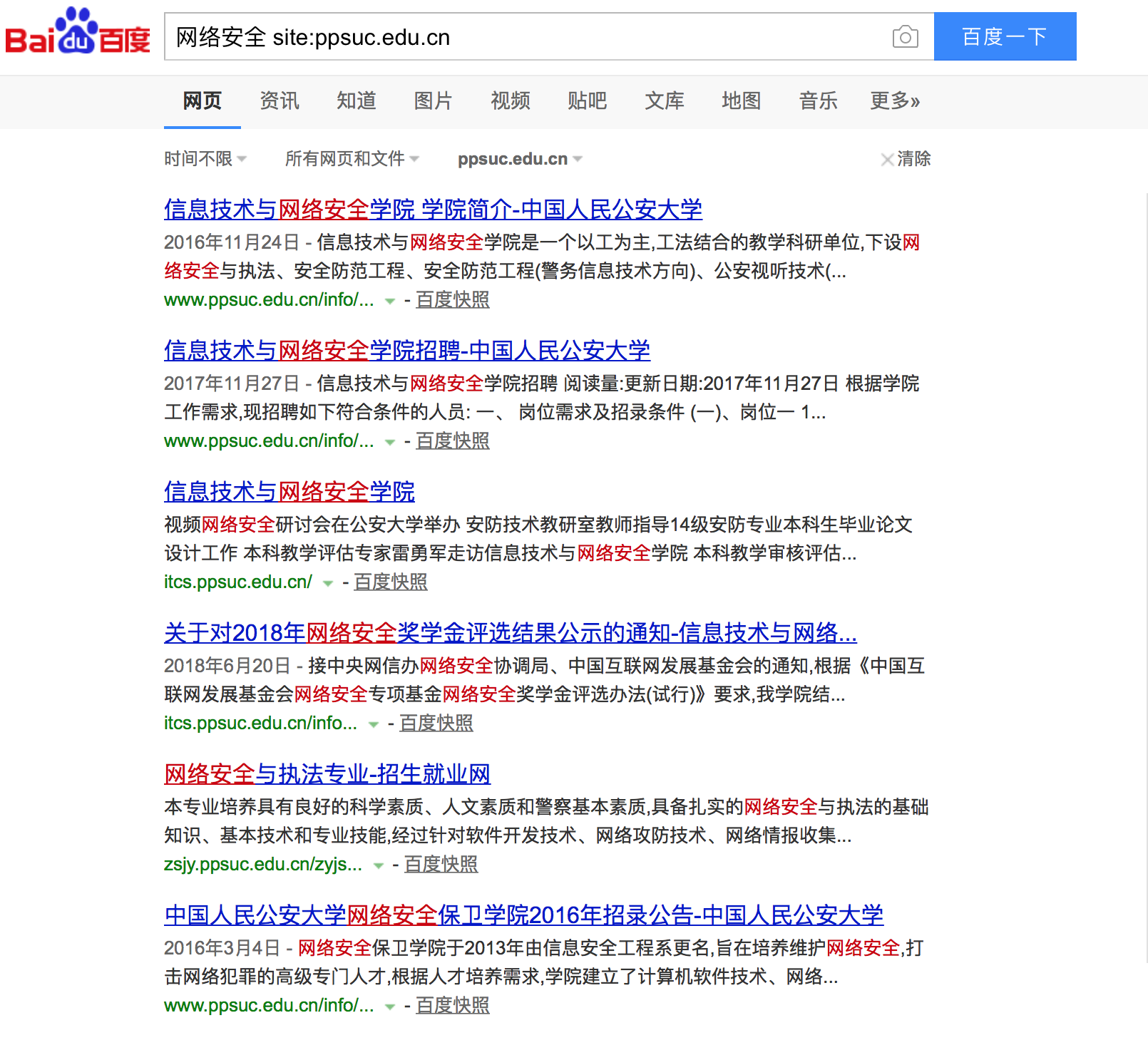Open result 信息技术与网络安全学院 学院简介

pyautogui.click(x=433, y=210)
